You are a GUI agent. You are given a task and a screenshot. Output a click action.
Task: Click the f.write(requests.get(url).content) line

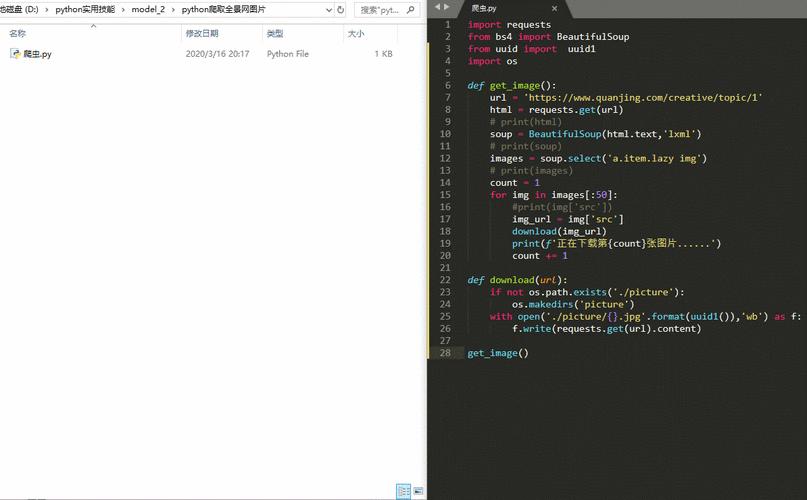tap(607, 329)
